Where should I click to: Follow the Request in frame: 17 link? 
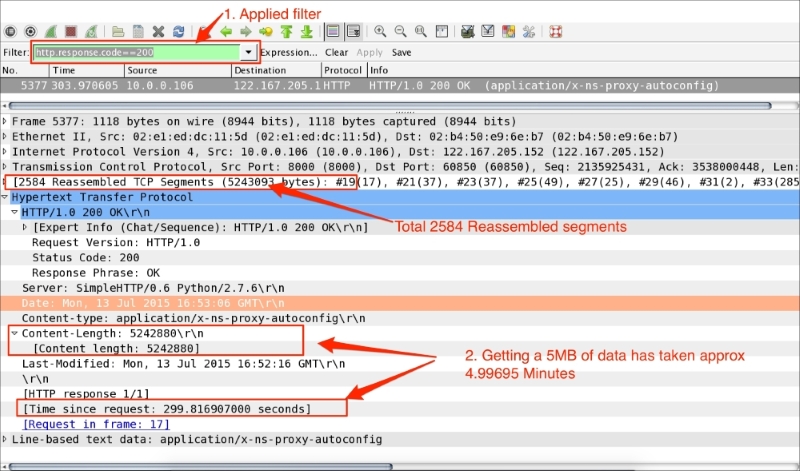[x=96, y=424]
